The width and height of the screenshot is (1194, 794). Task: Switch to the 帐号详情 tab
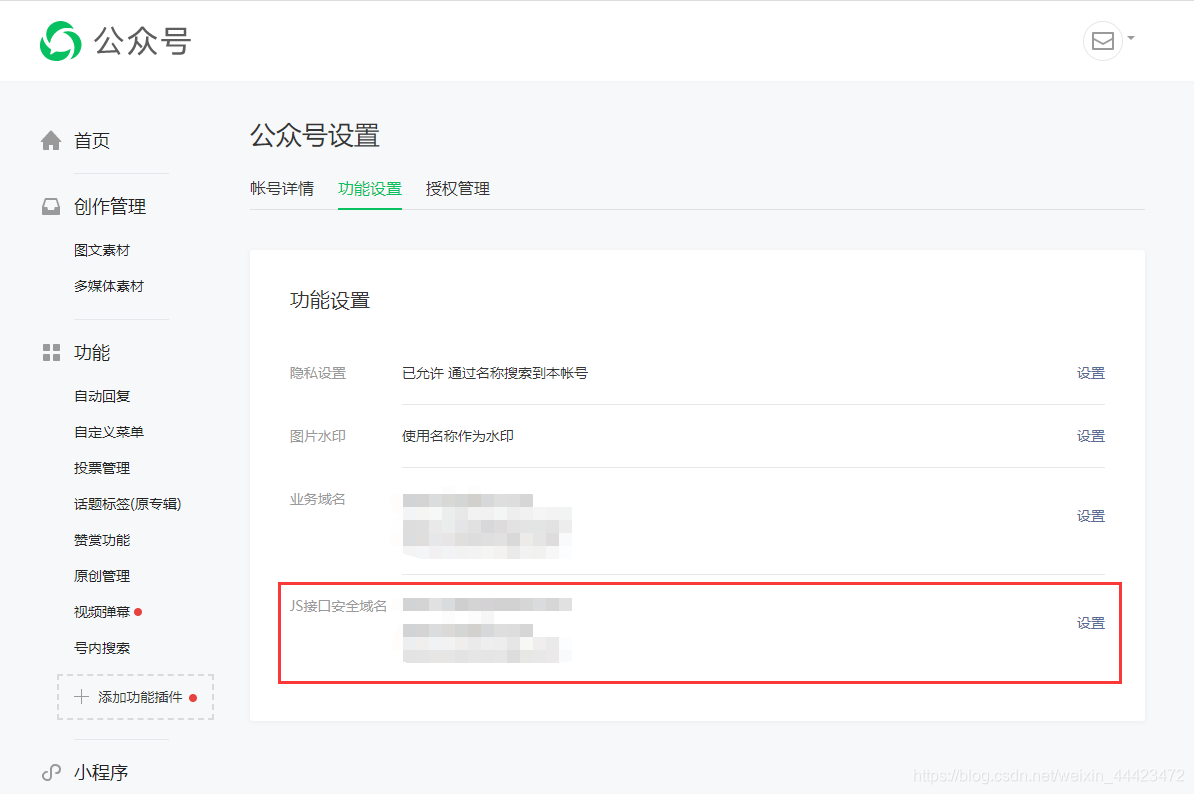282,188
